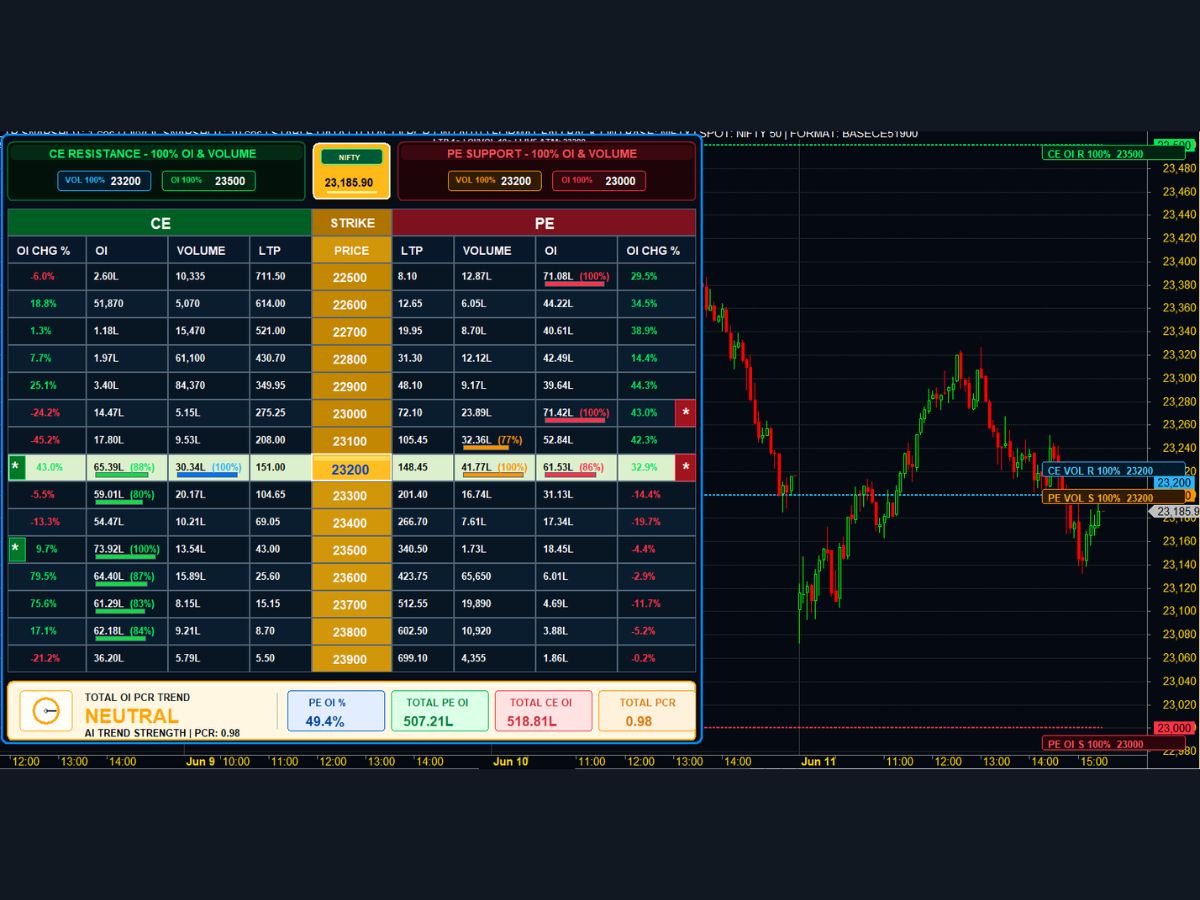Click the red star marker on PE 23000 row
This screenshot has width=1200, height=900.
(x=685, y=412)
